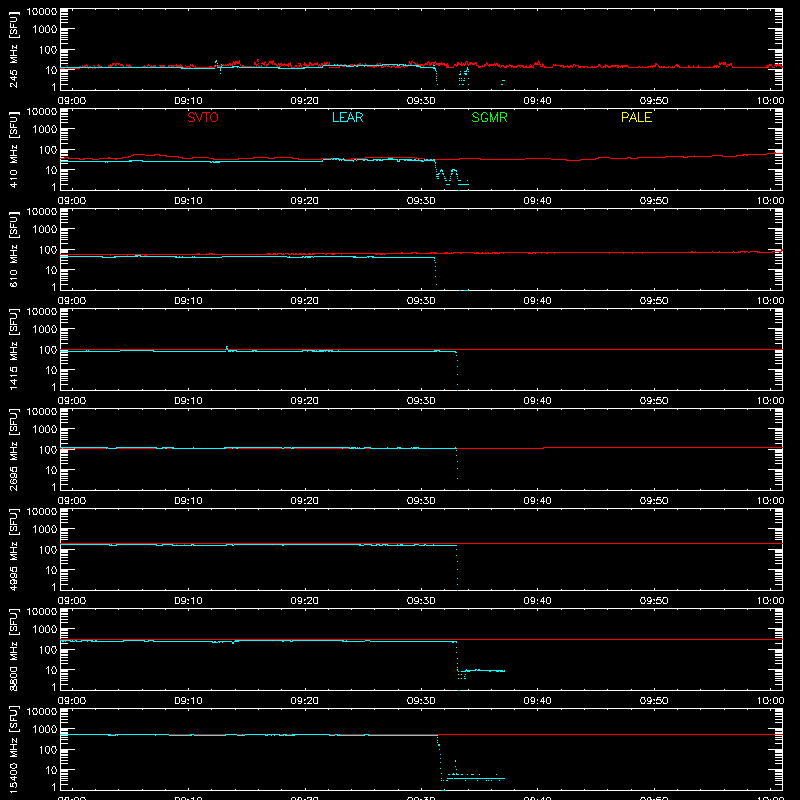Select the 1415 MHz [SFU] axis title

click(x=13, y=349)
